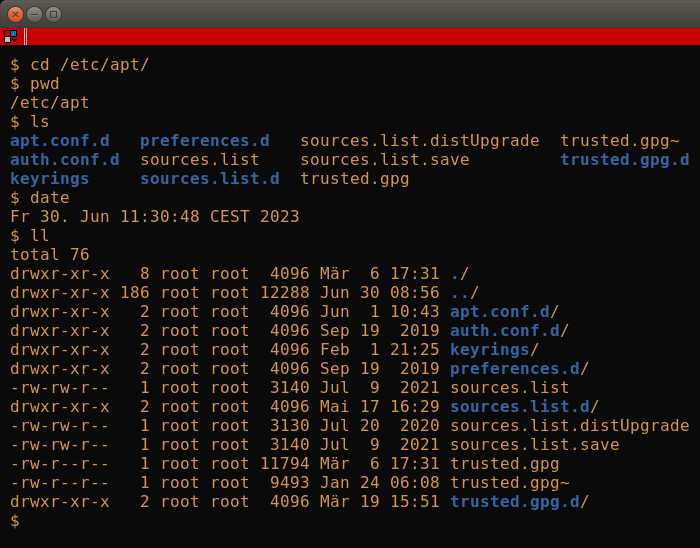The height and width of the screenshot is (548, 700).
Task: Minimize the terminal window
Action: (34, 14)
